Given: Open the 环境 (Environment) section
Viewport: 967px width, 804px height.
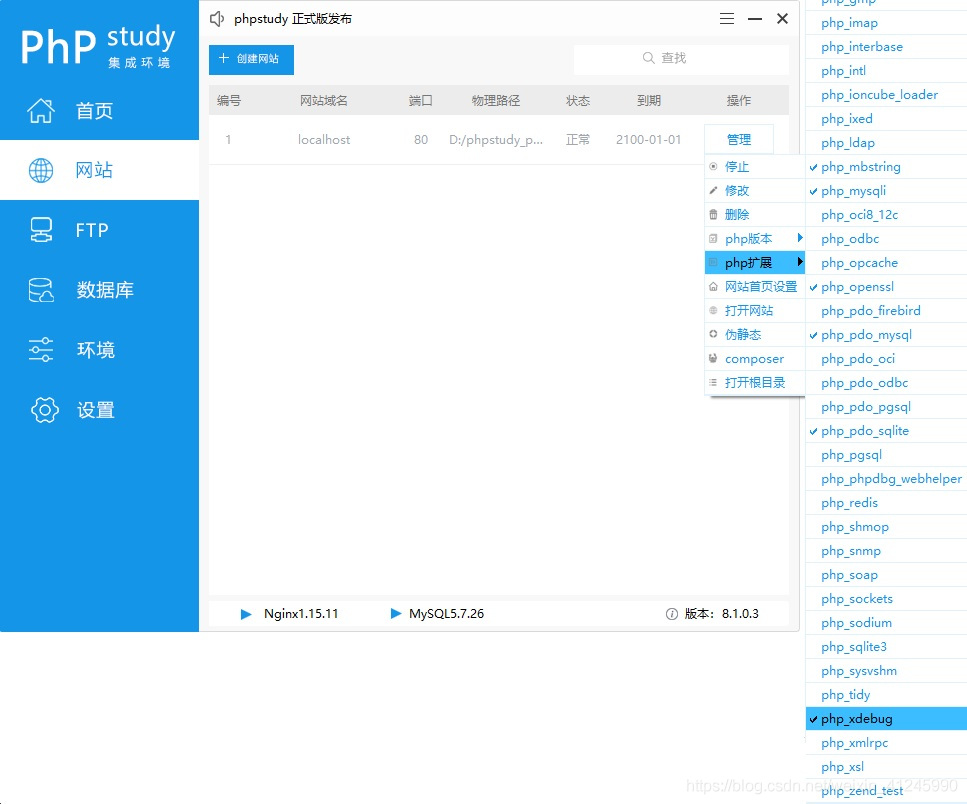Looking at the screenshot, I should pos(95,350).
